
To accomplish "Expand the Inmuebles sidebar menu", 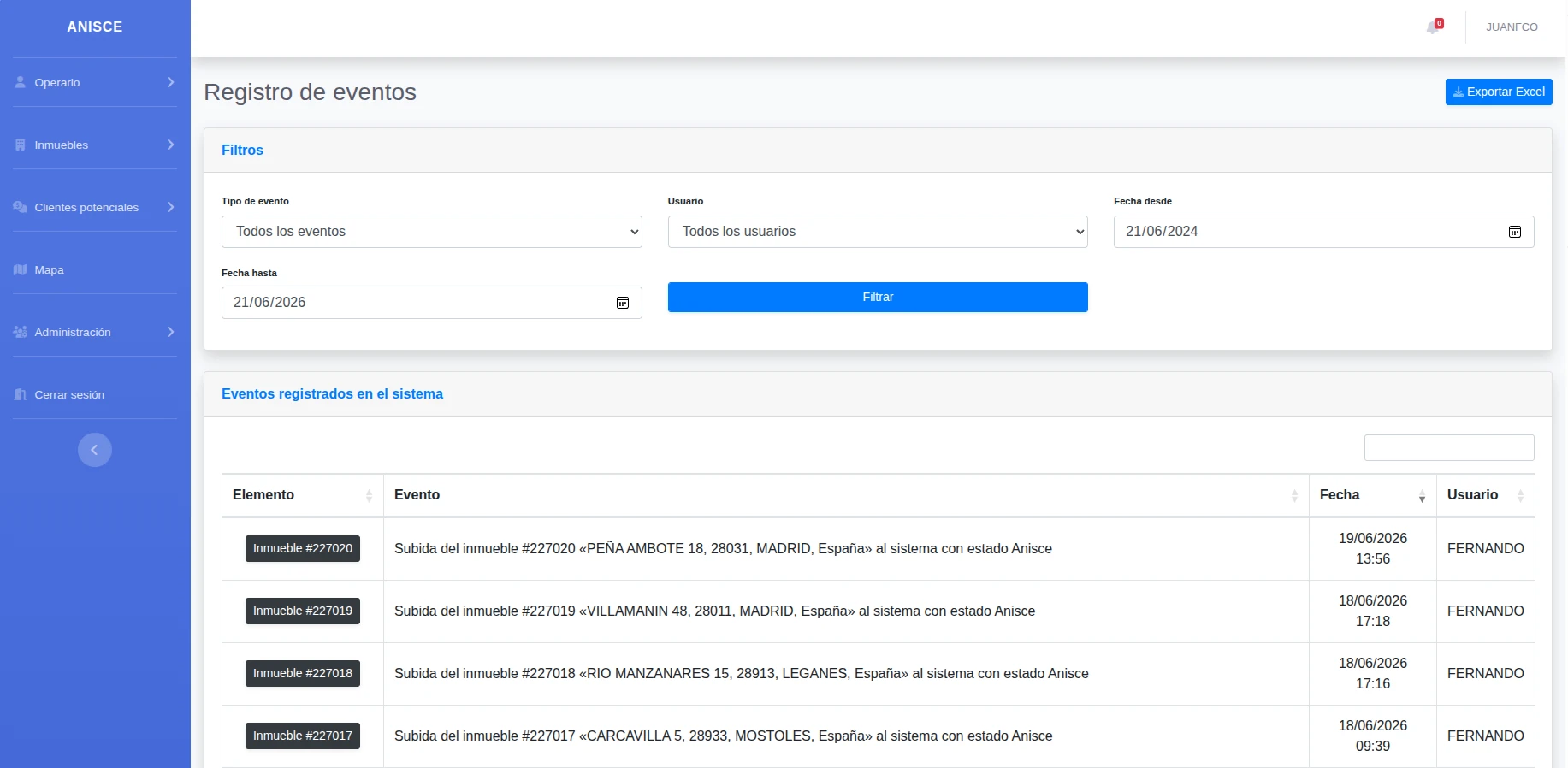I will coord(95,145).
